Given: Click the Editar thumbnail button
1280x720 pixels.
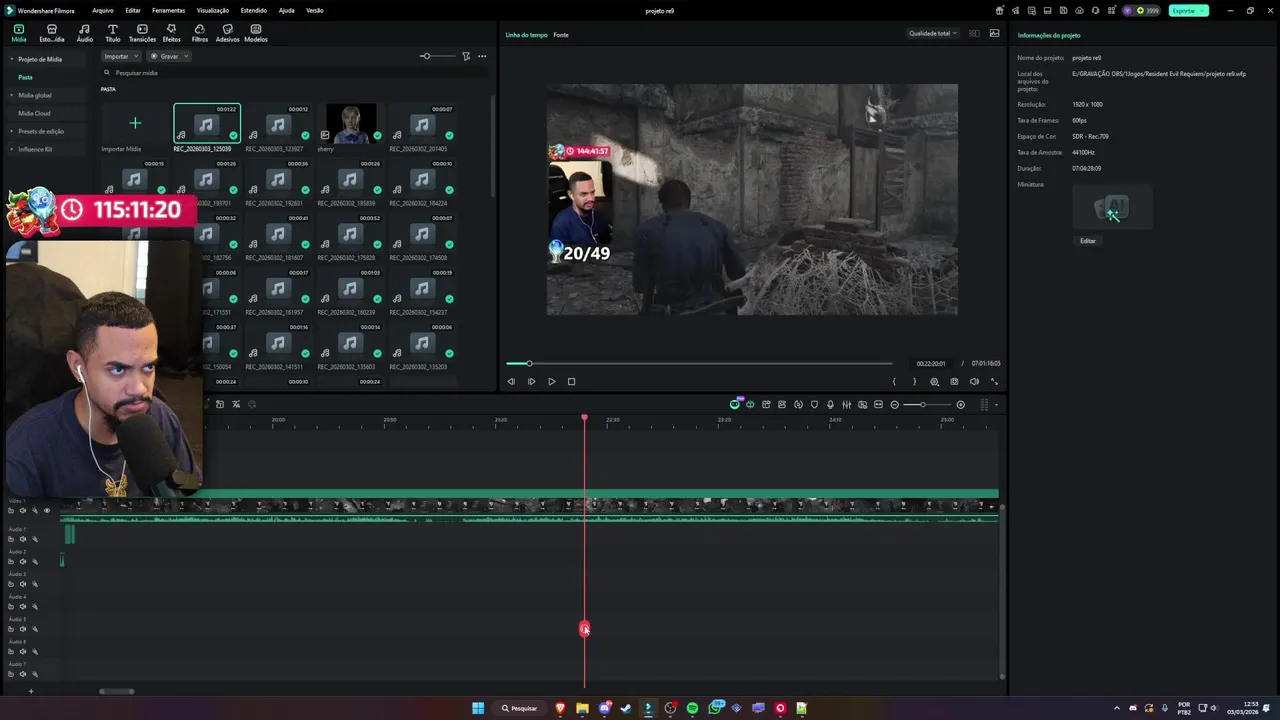Looking at the screenshot, I should (x=1088, y=241).
